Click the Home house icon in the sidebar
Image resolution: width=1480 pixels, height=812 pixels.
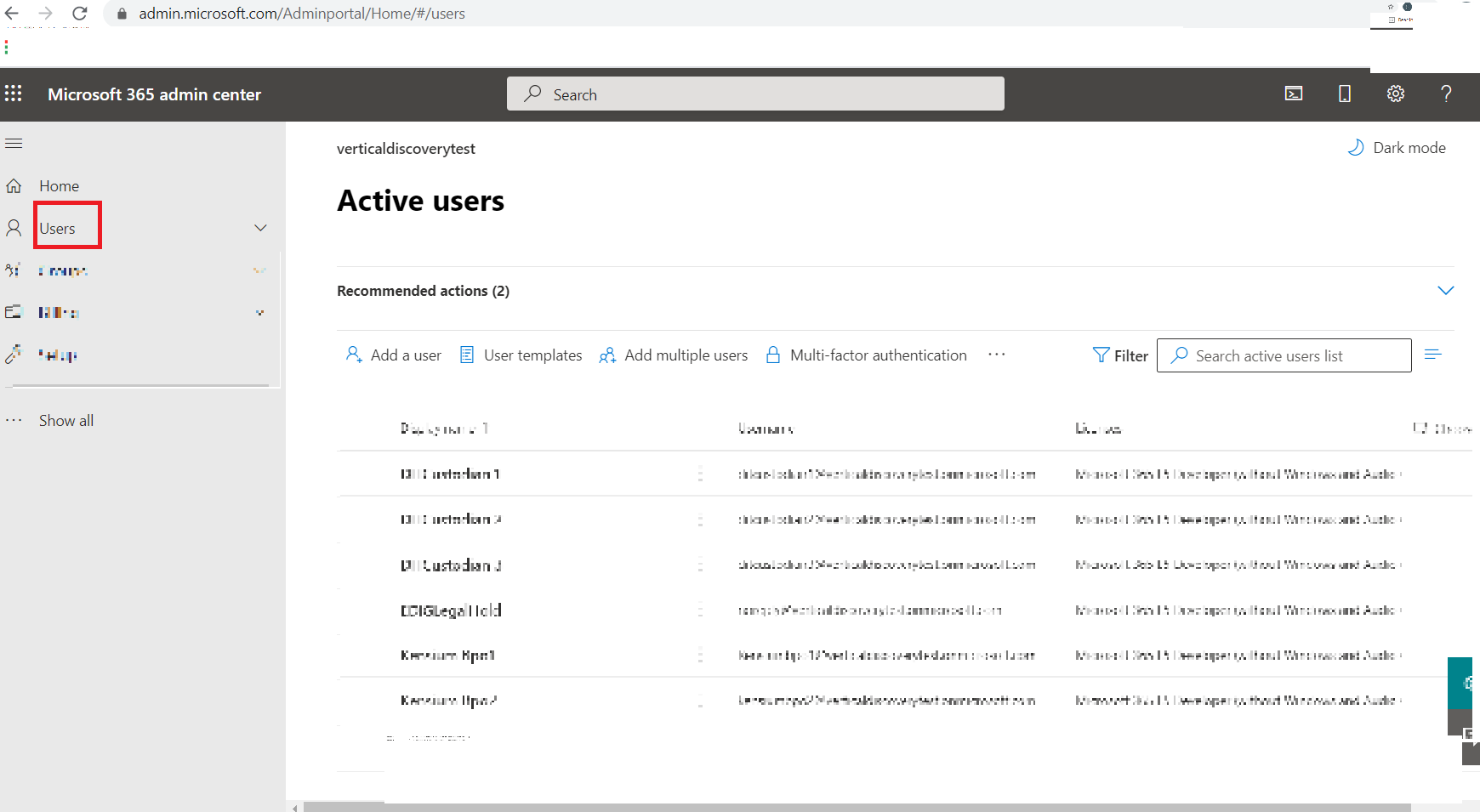14,185
